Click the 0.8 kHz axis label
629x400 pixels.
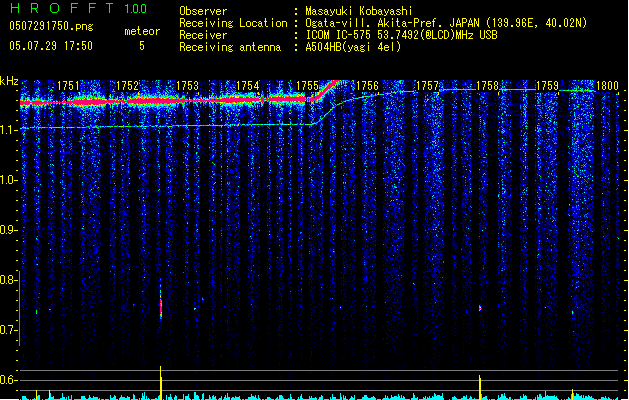[8, 280]
